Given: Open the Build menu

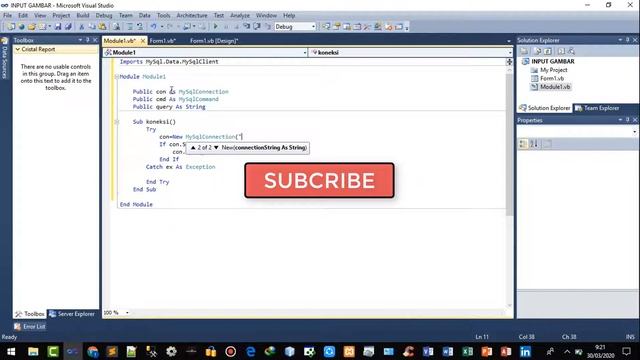Looking at the screenshot, I should click(x=83, y=16).
